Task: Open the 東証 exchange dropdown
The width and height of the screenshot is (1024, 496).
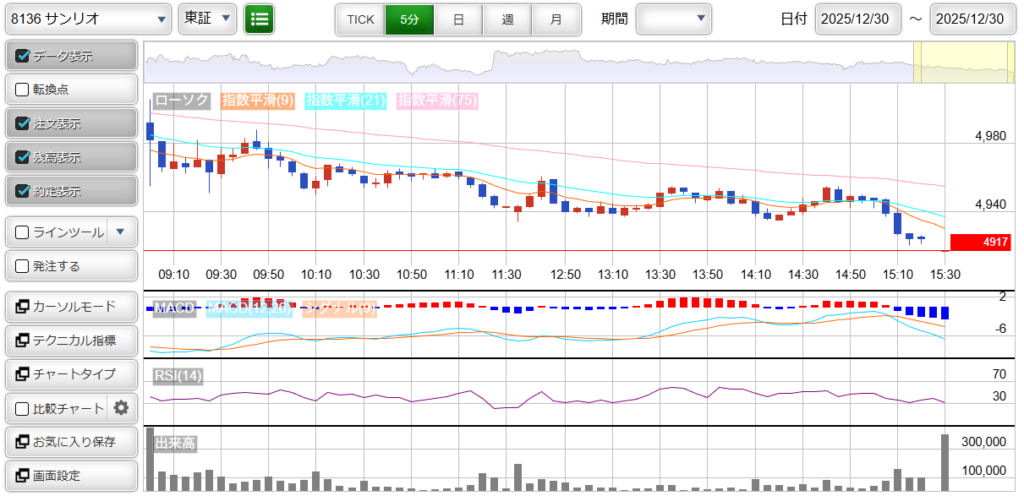Action: coord(207,19)
